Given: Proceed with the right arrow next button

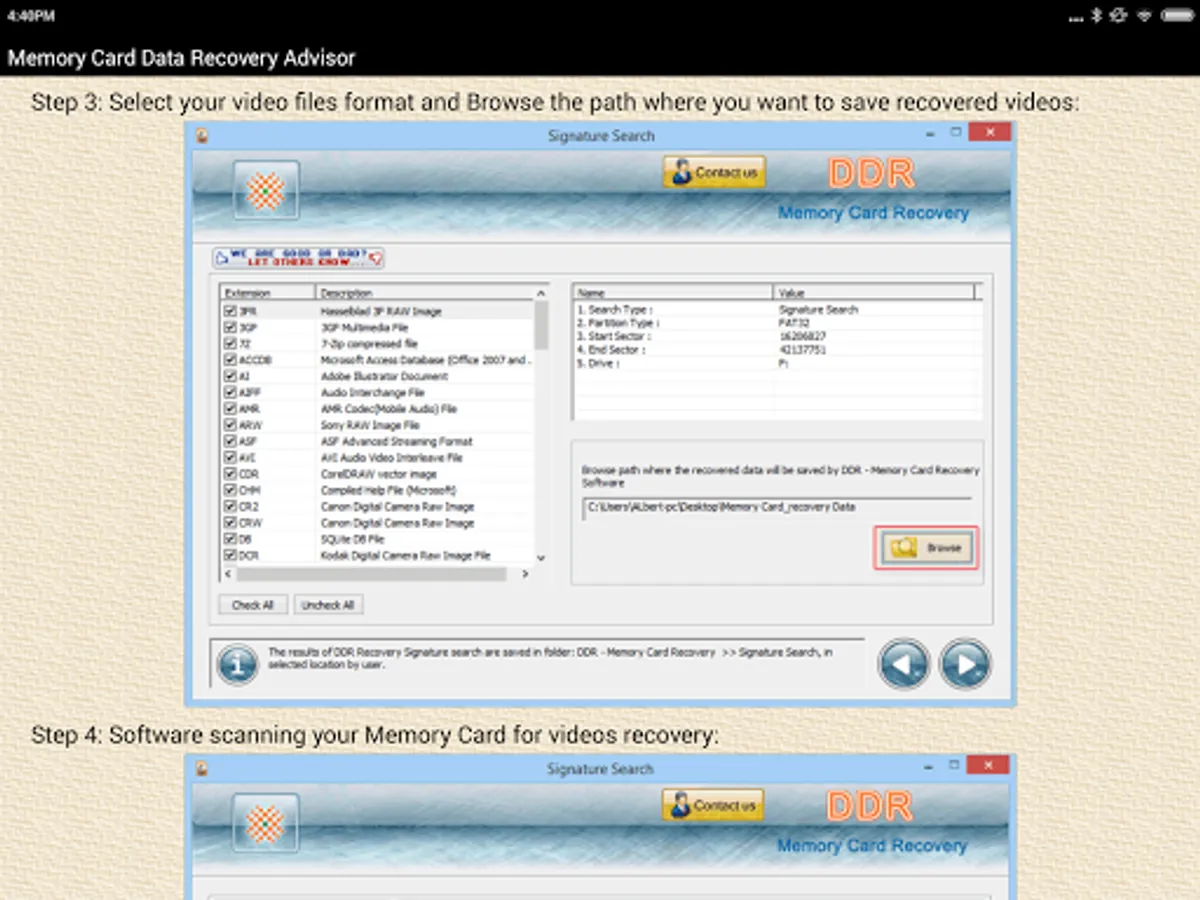Looking at the screenshot, I should [x=966, y=664].
